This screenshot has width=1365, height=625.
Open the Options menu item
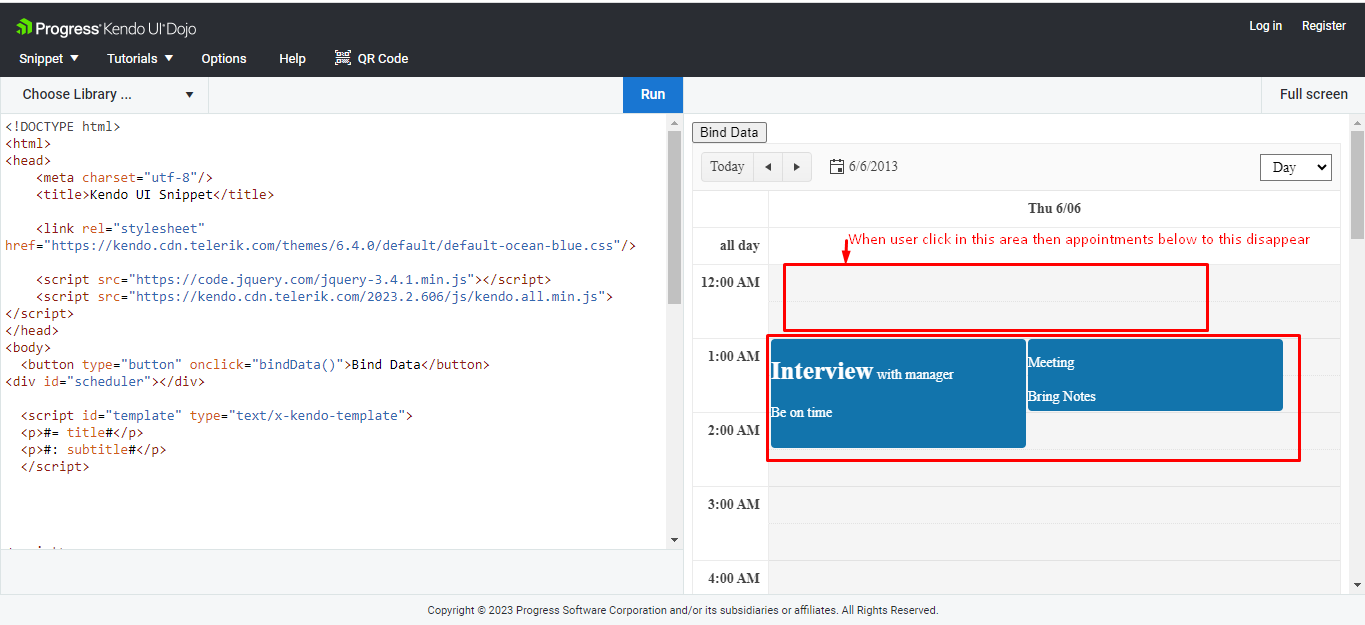tap(224, 58)
